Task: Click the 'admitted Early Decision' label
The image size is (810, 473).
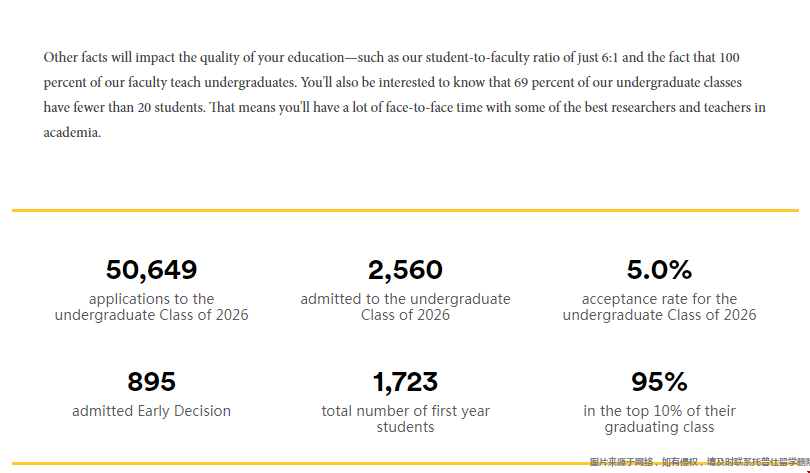Action: click(x=151, y=411)
